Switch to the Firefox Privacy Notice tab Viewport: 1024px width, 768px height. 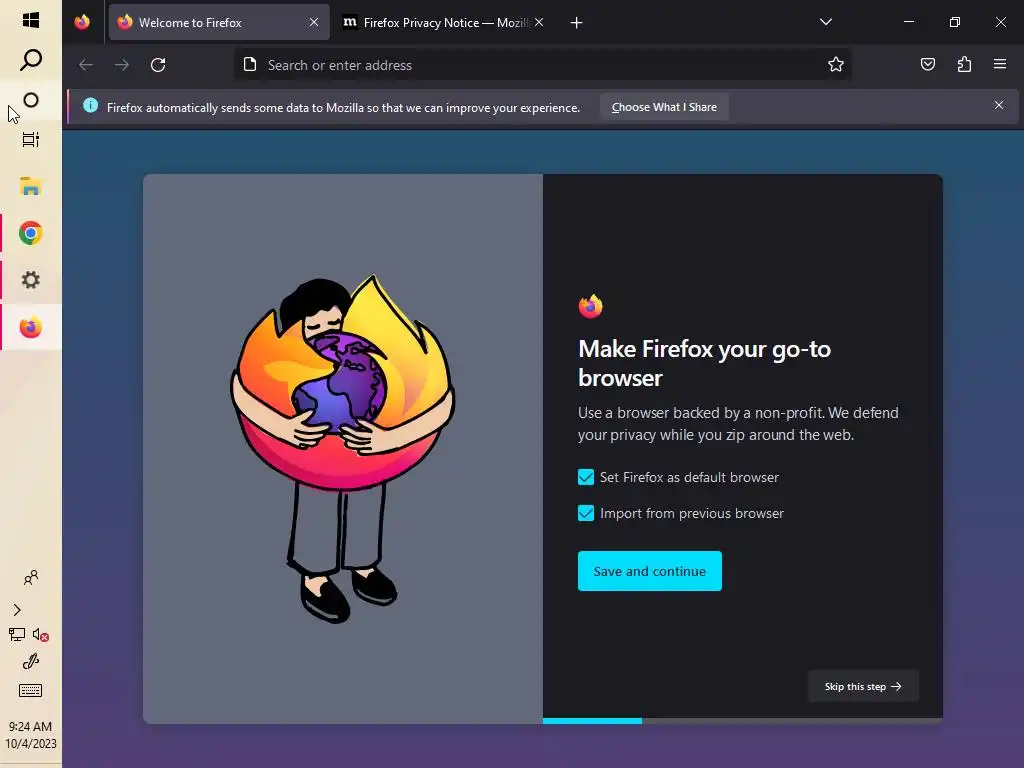coord(443,22)
